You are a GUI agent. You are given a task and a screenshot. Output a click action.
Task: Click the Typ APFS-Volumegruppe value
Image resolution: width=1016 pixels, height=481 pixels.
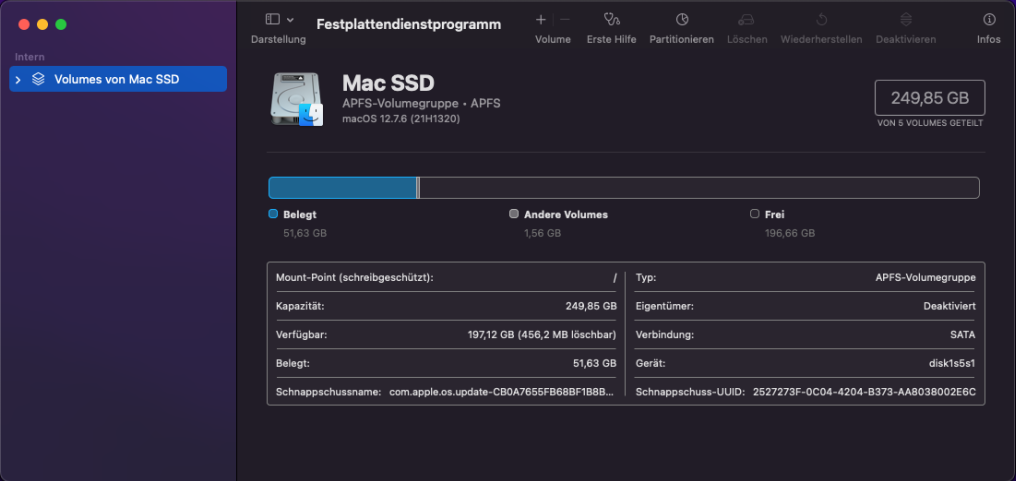click(x=925, y=277)
